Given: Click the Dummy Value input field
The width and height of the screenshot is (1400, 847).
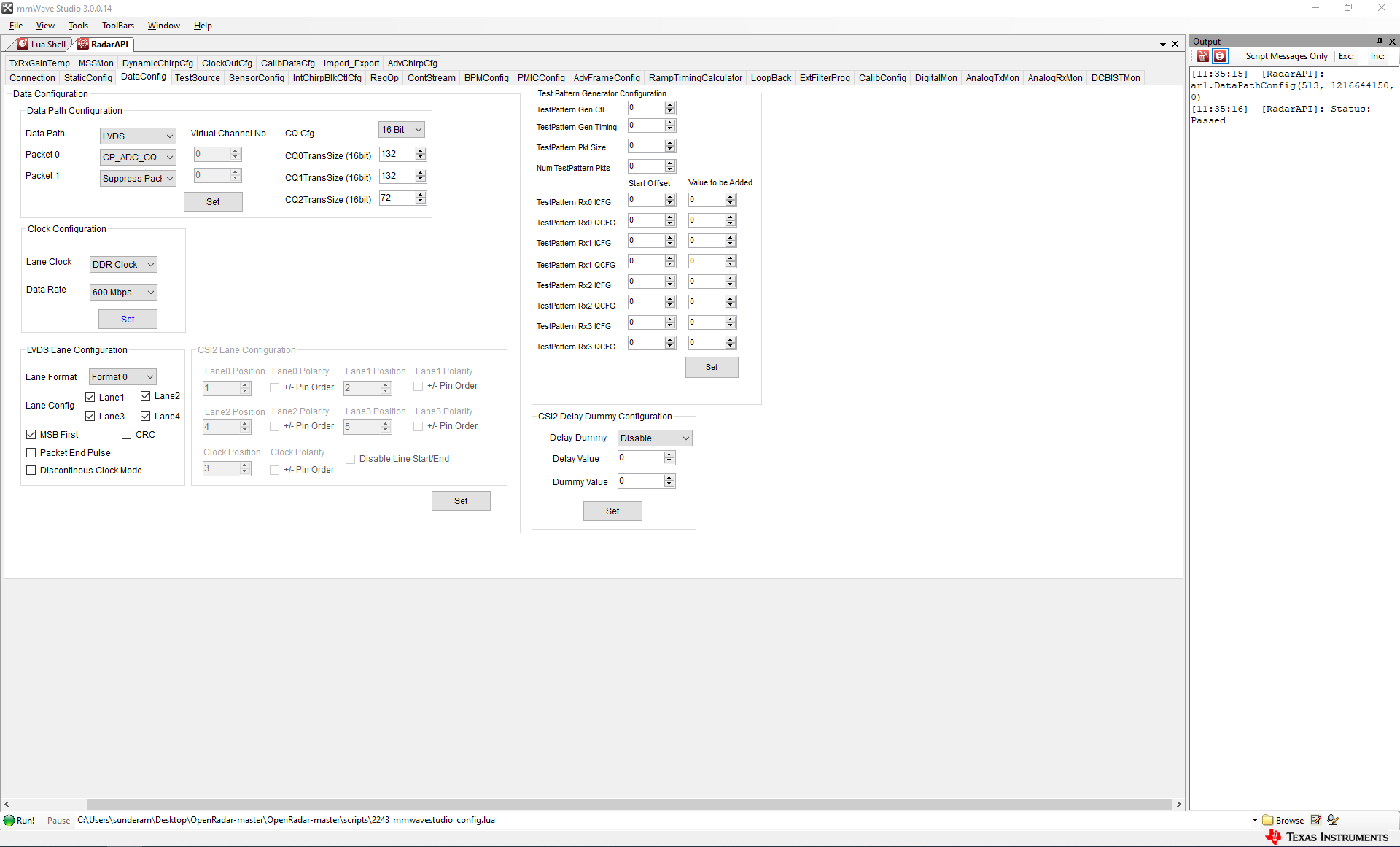Looking at the screenshot, I should click(640, 481).
